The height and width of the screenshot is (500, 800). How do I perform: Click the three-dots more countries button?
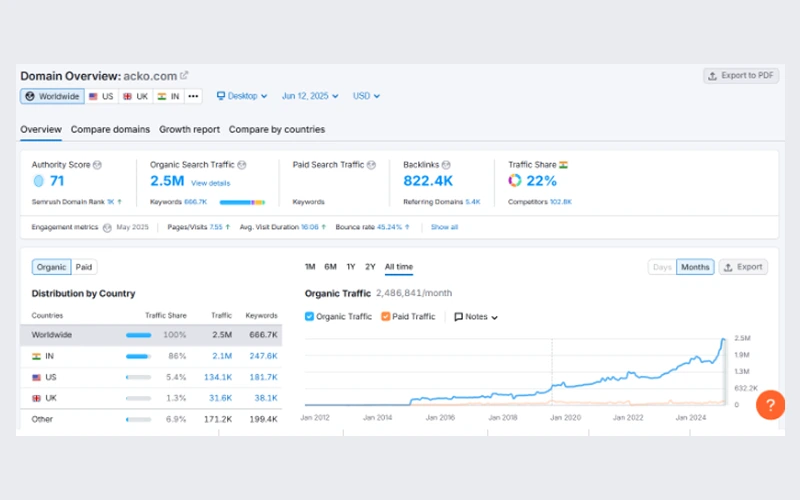[x=193, y=96]
